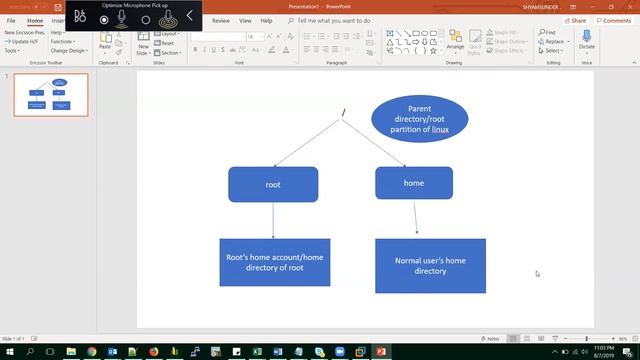Click the Windows Start button

pos(10,351)
